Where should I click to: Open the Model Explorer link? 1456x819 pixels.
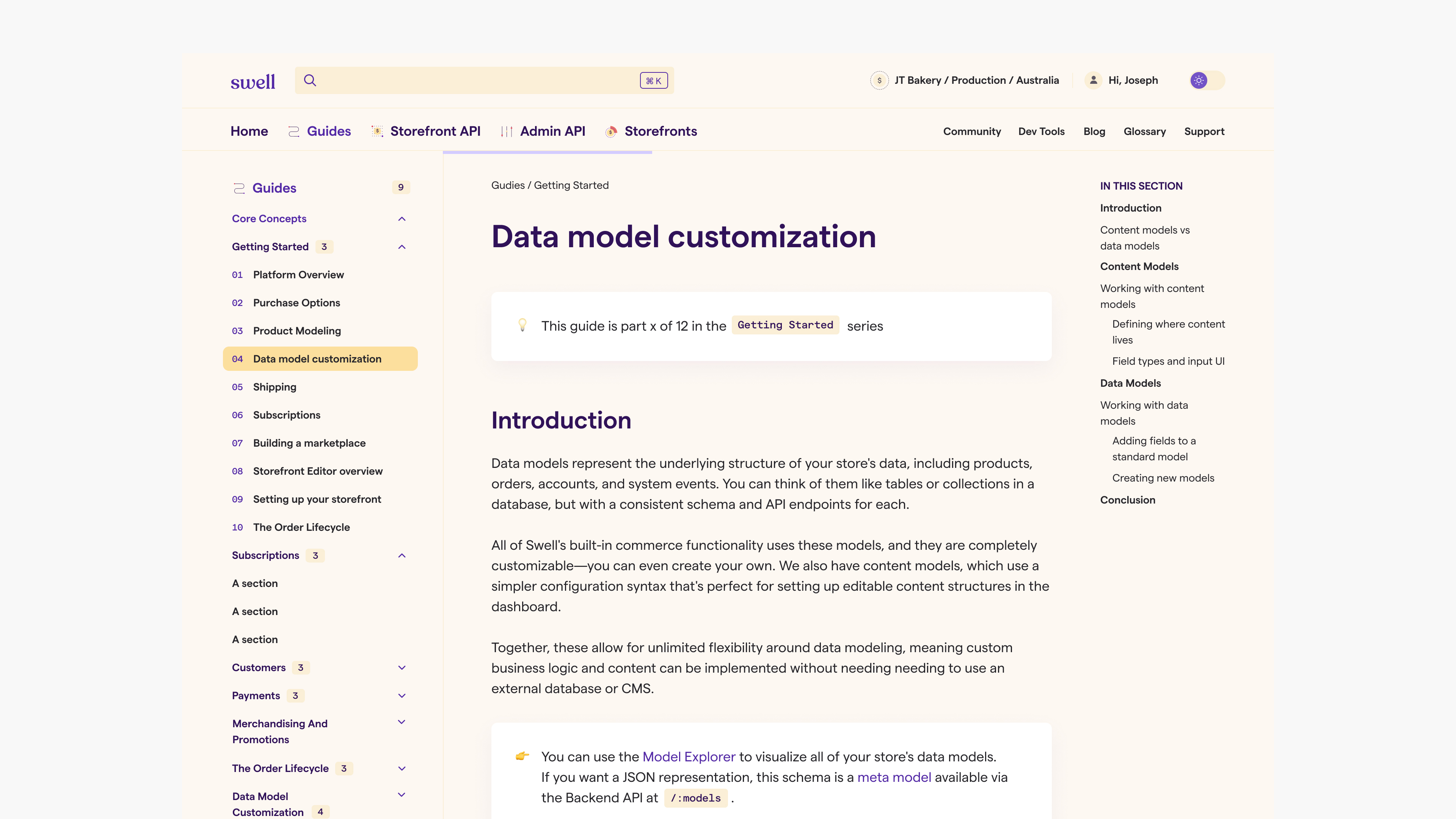(689, 757)
